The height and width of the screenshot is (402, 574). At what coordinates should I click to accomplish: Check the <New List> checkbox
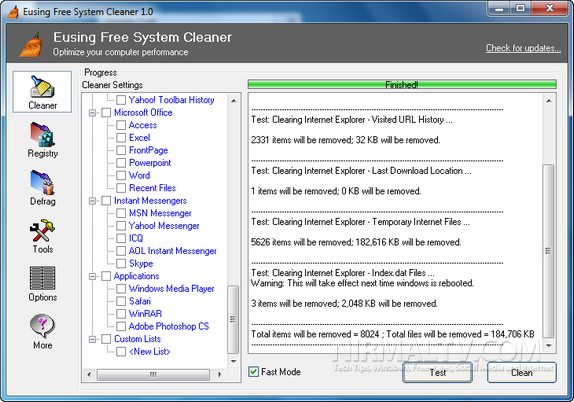(x=121, y=351)
